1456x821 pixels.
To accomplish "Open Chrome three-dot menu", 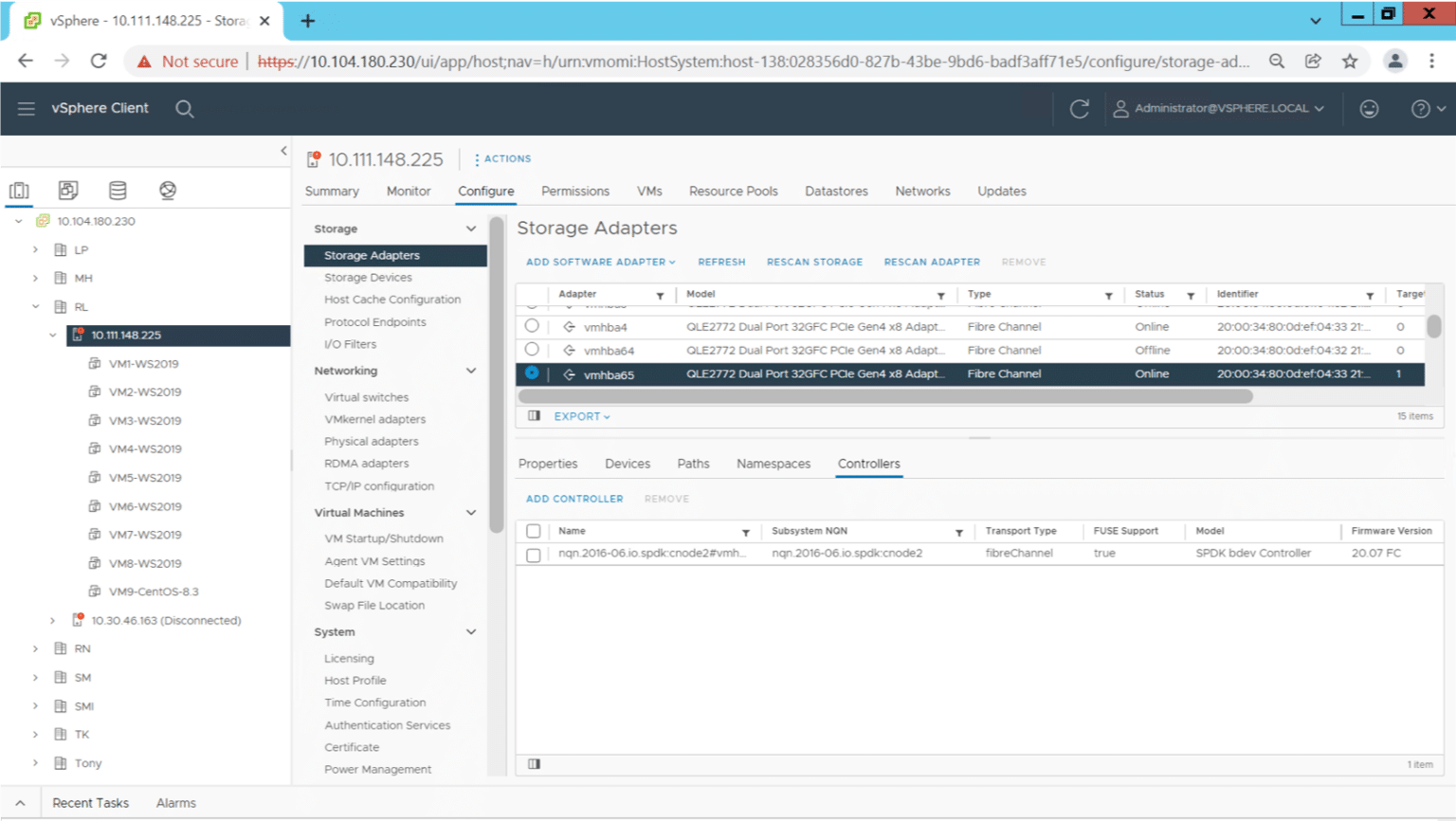I will pos(1432,62).
